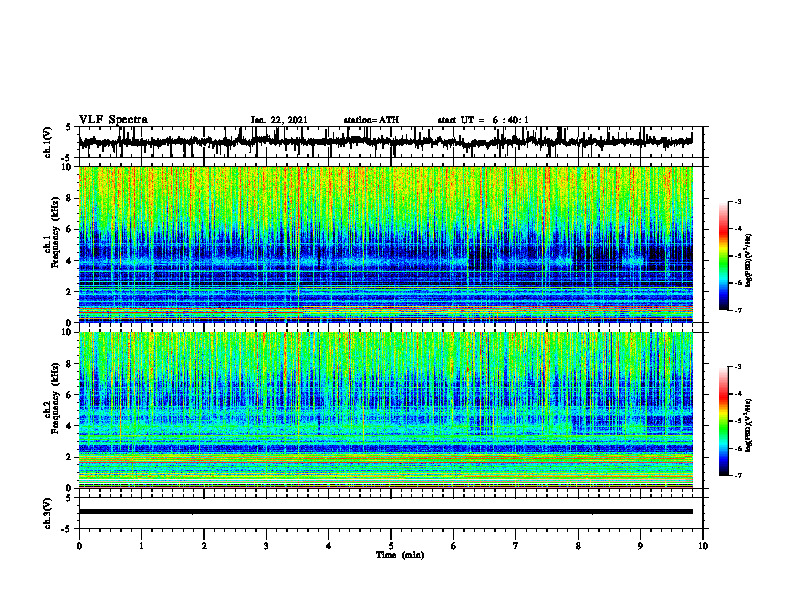This screenshot has height=612, width=792.
Task: Click the '-7' label on upper colorbar
Action: tap(737, 310)
